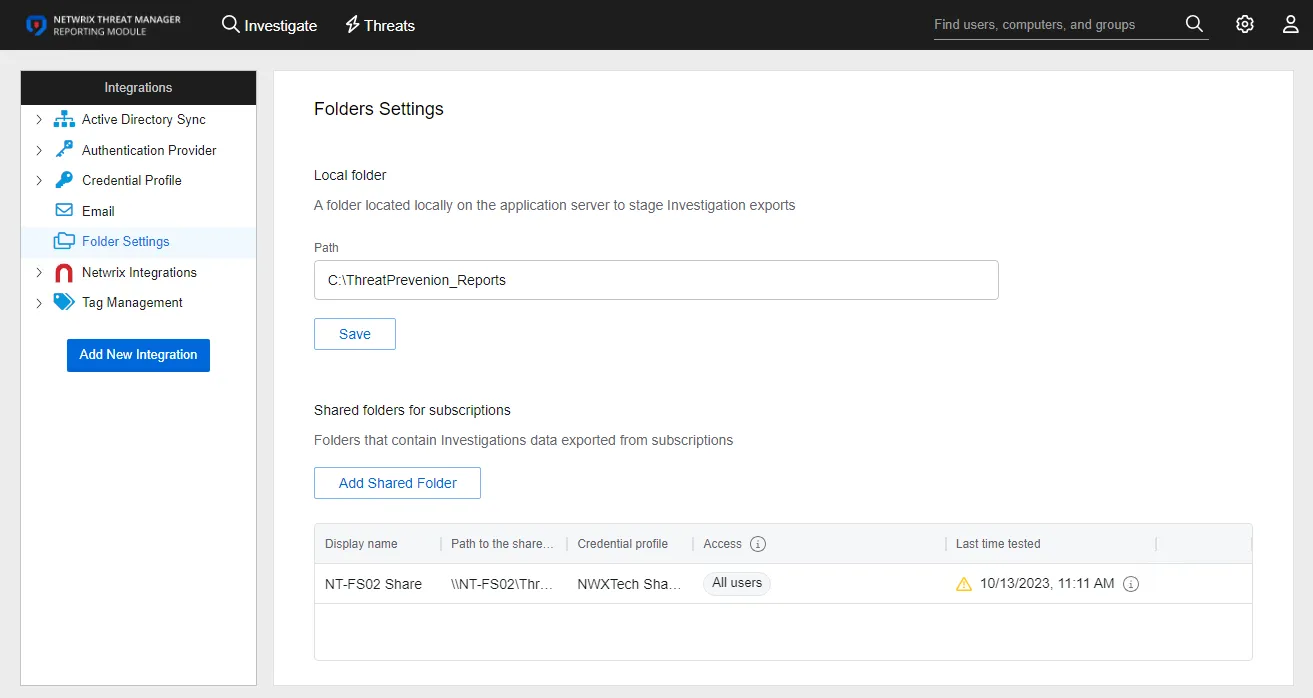
Task: Click the Credential profile column header
Action: (x=622, y=544)
